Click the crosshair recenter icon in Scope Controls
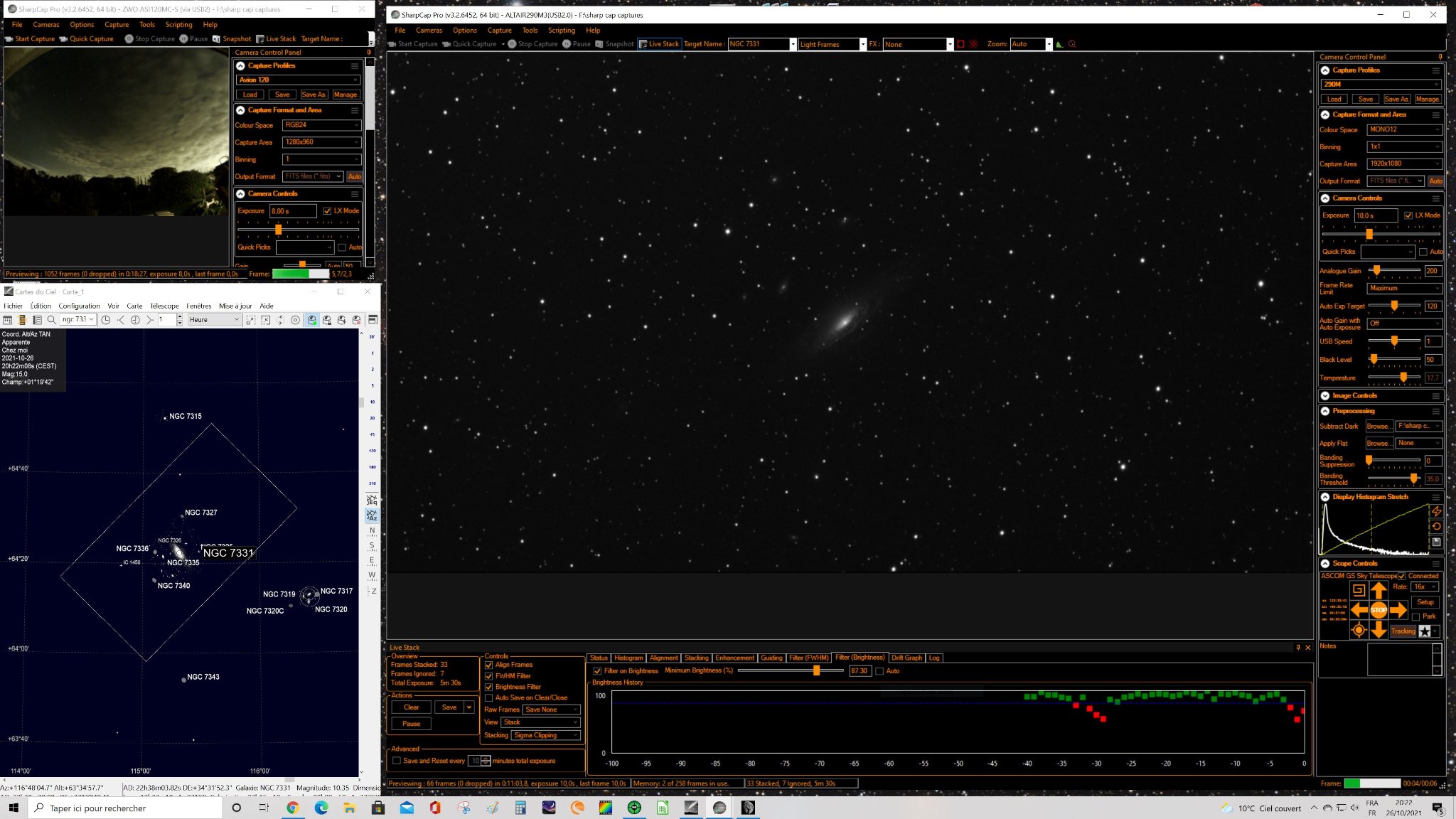1456x819 pixels. (x=1359, y=630)
